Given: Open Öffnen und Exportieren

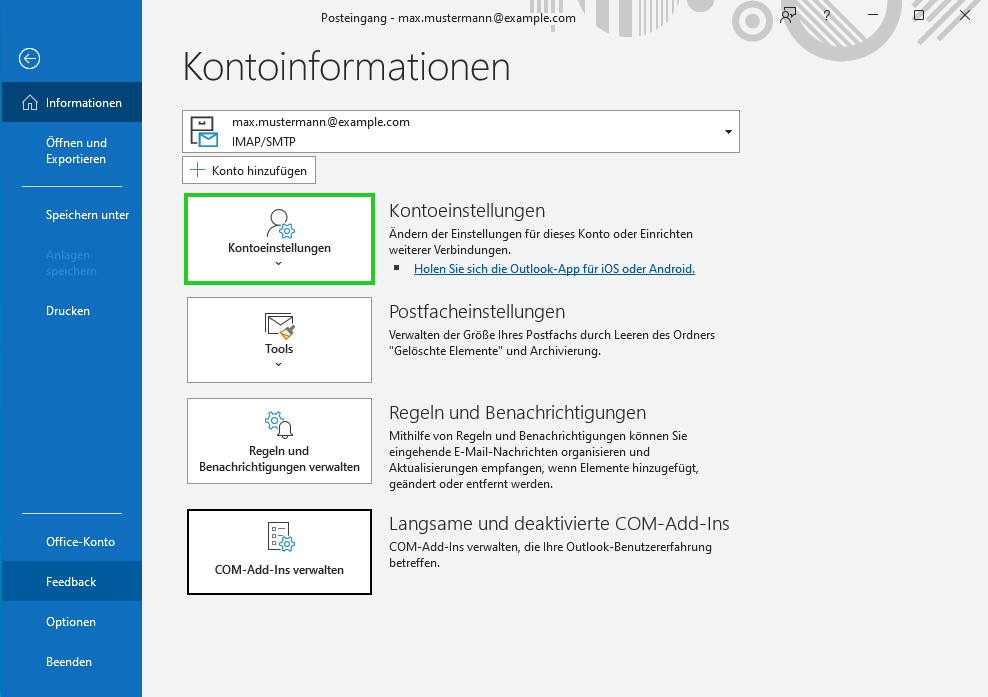Looking at the screenshot, I should click(72, 151).
